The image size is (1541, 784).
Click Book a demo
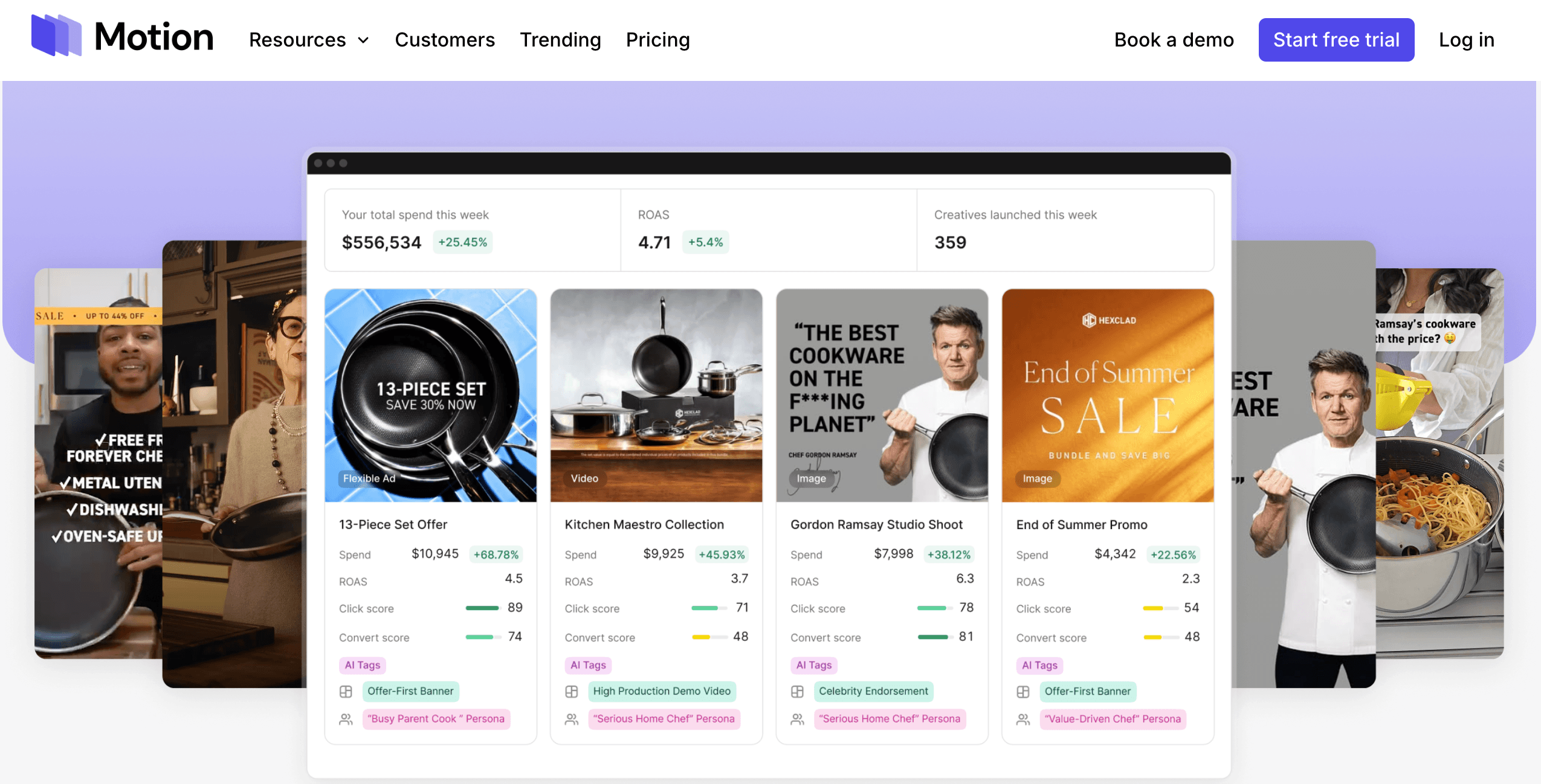(x=1174, y=40)
